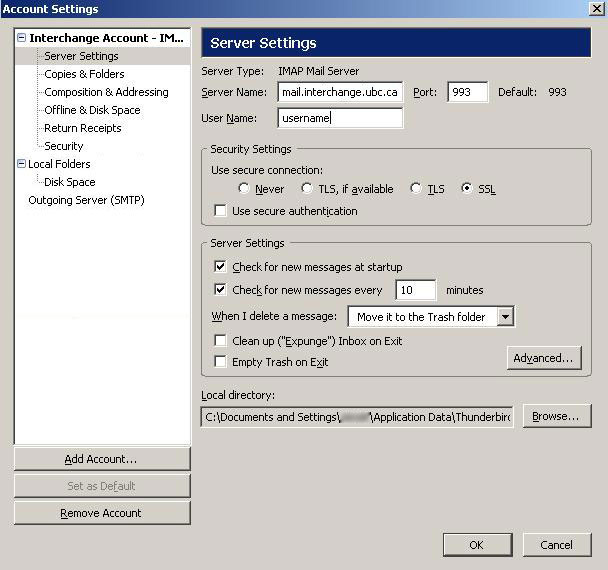Select the TLS radio button

[x=416, y=189]
